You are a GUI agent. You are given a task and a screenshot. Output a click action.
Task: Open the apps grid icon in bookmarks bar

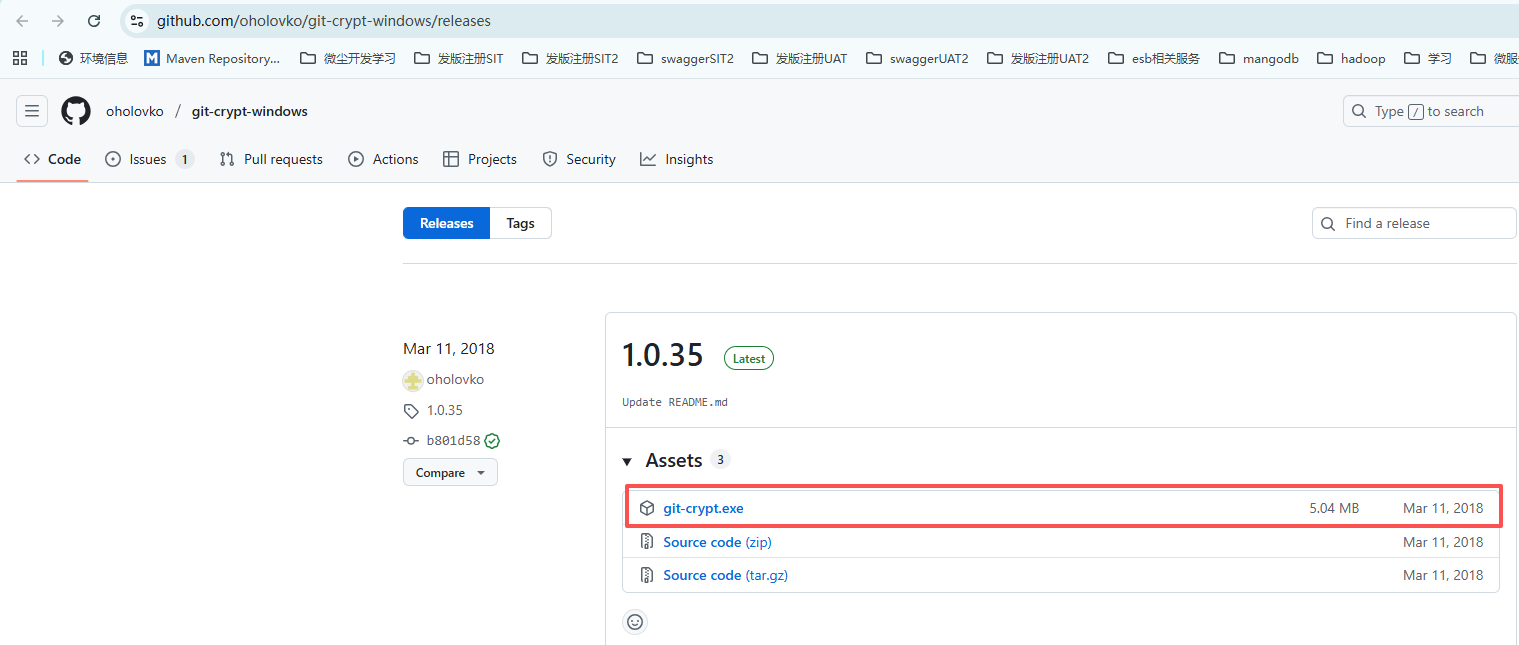(20, 58)
